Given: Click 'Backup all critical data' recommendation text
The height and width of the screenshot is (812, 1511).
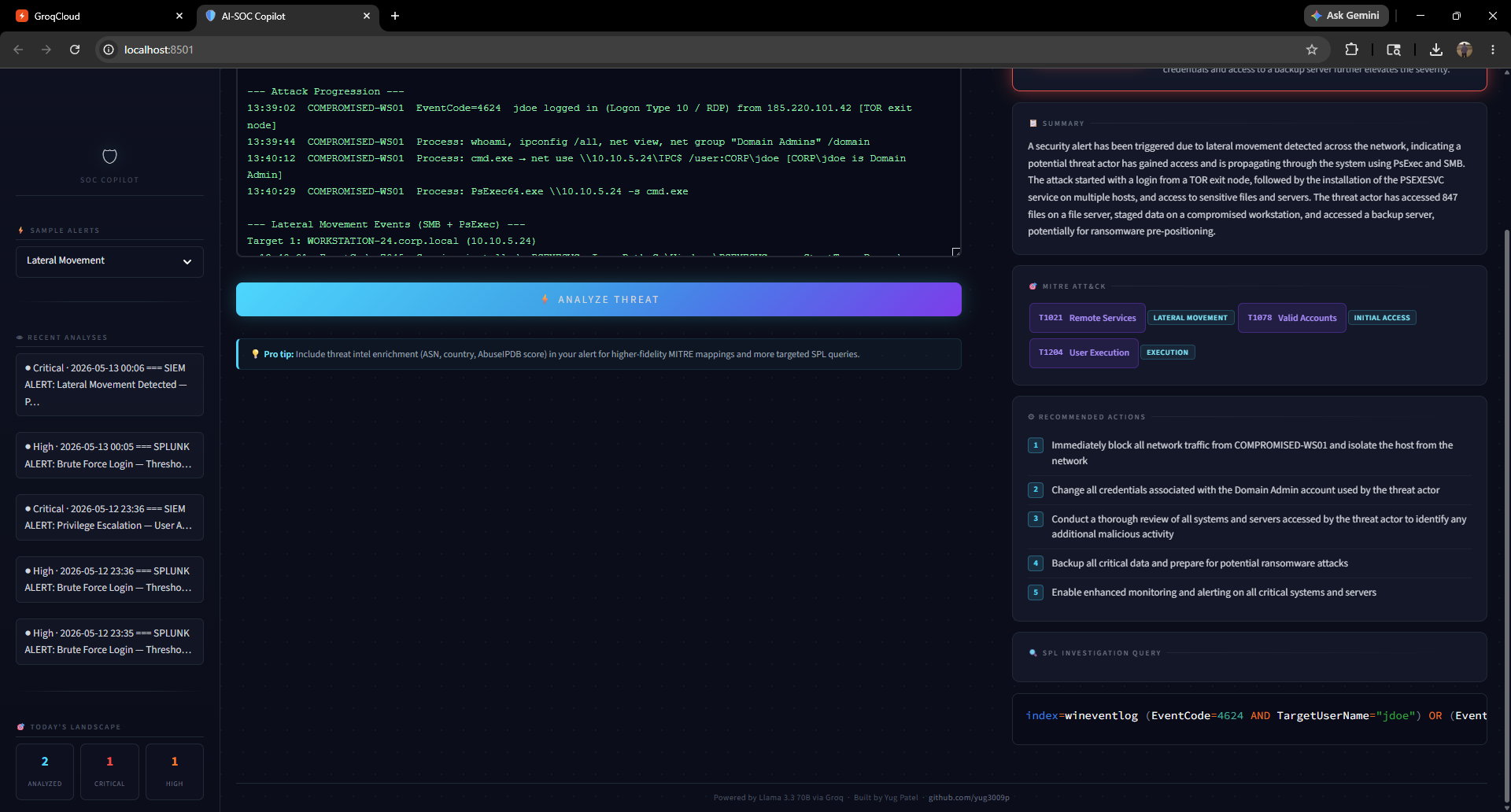Looking at the screenshot, I should [1199, 563].
